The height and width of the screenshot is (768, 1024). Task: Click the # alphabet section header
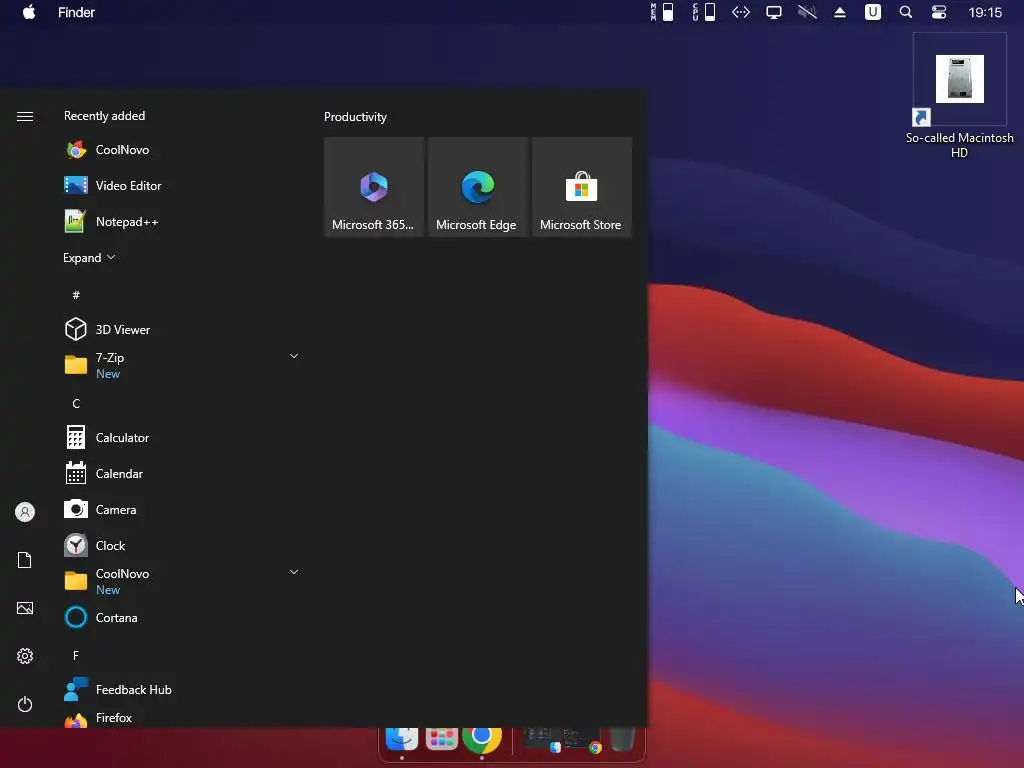click(76, 295)
